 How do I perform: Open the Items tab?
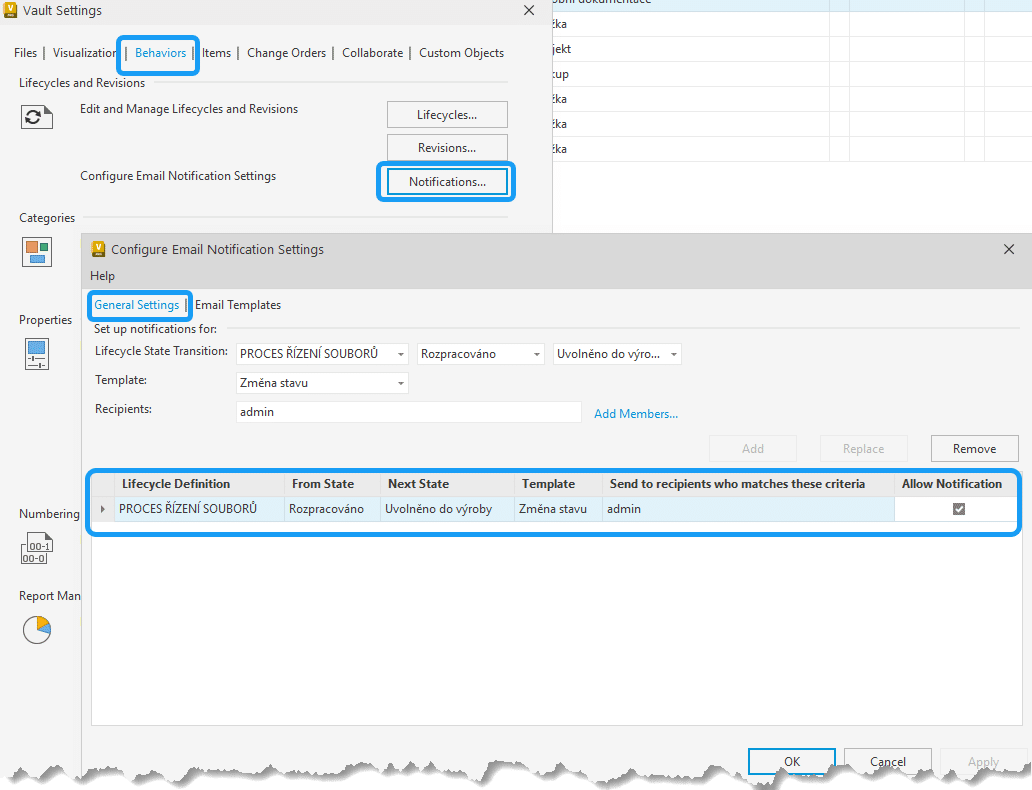tap(217, 53)
